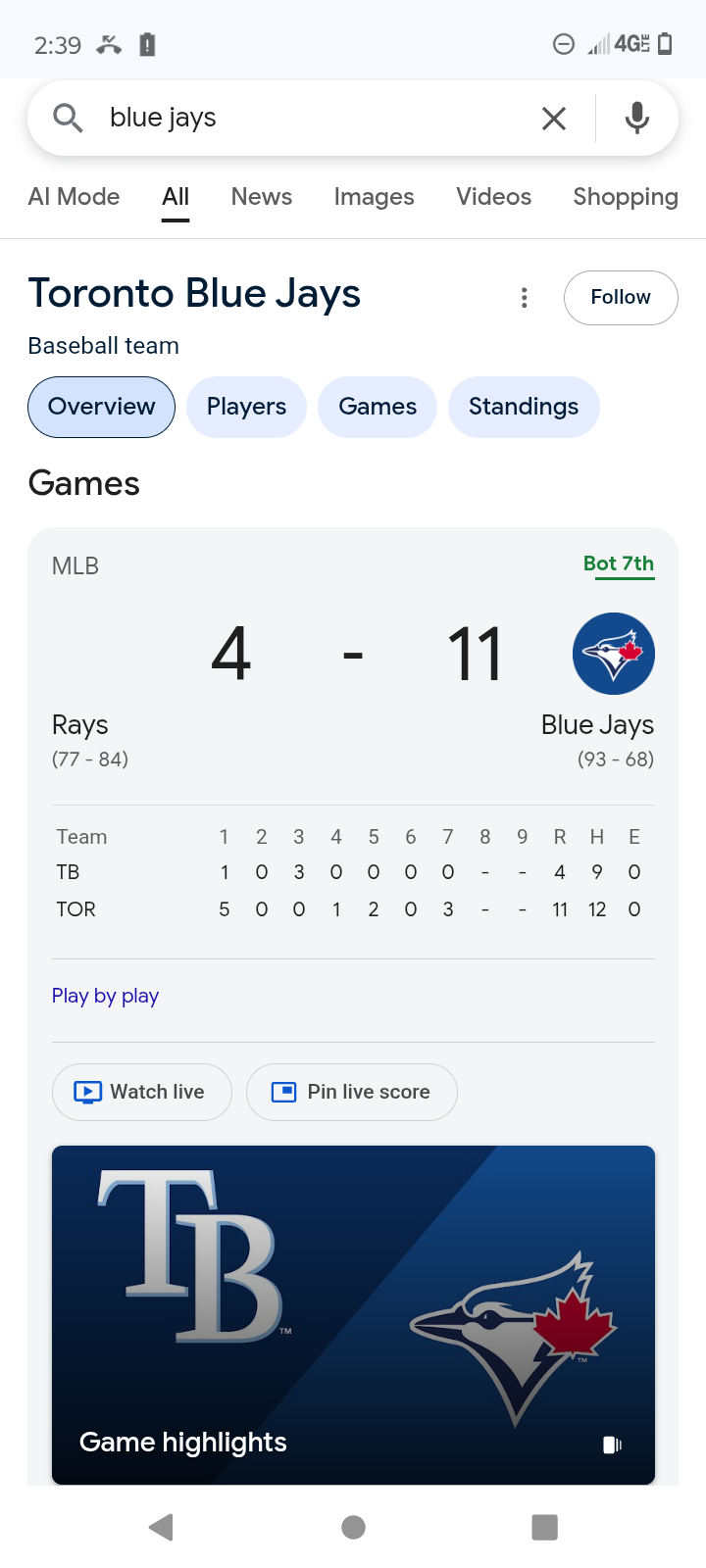The height and width of the screenshot is (1568, 706).
Task: Tap the Android home circle button
Action: 353,1527
